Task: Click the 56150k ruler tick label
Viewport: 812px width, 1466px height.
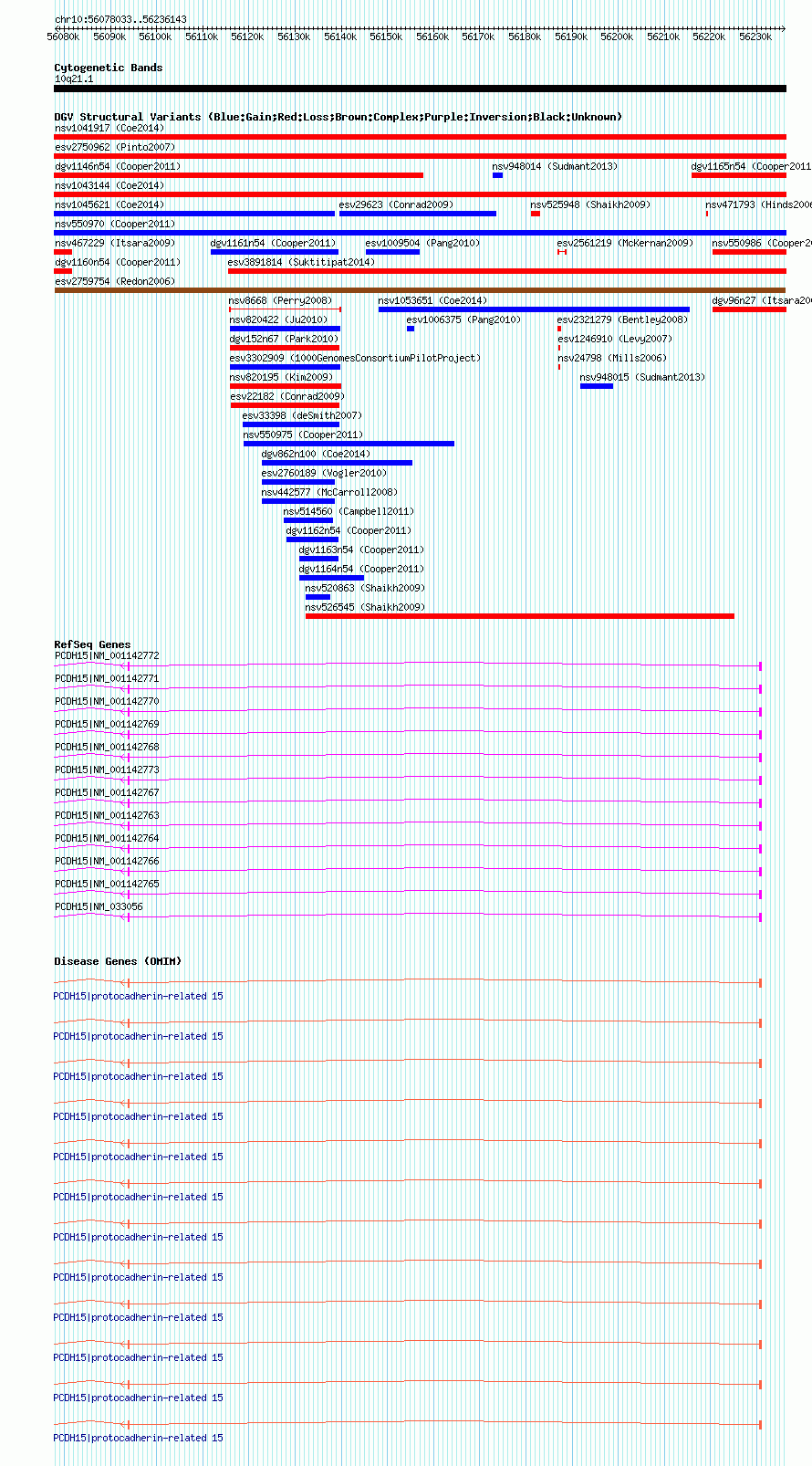Action: [x=386, y=37]
